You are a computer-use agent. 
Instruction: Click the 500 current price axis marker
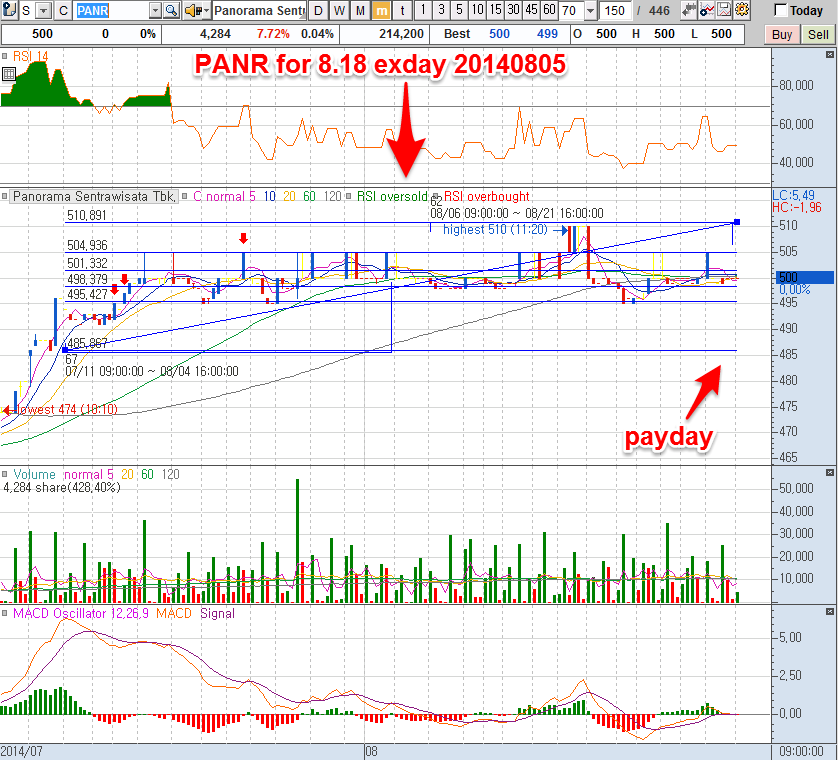tap(804, 277)
